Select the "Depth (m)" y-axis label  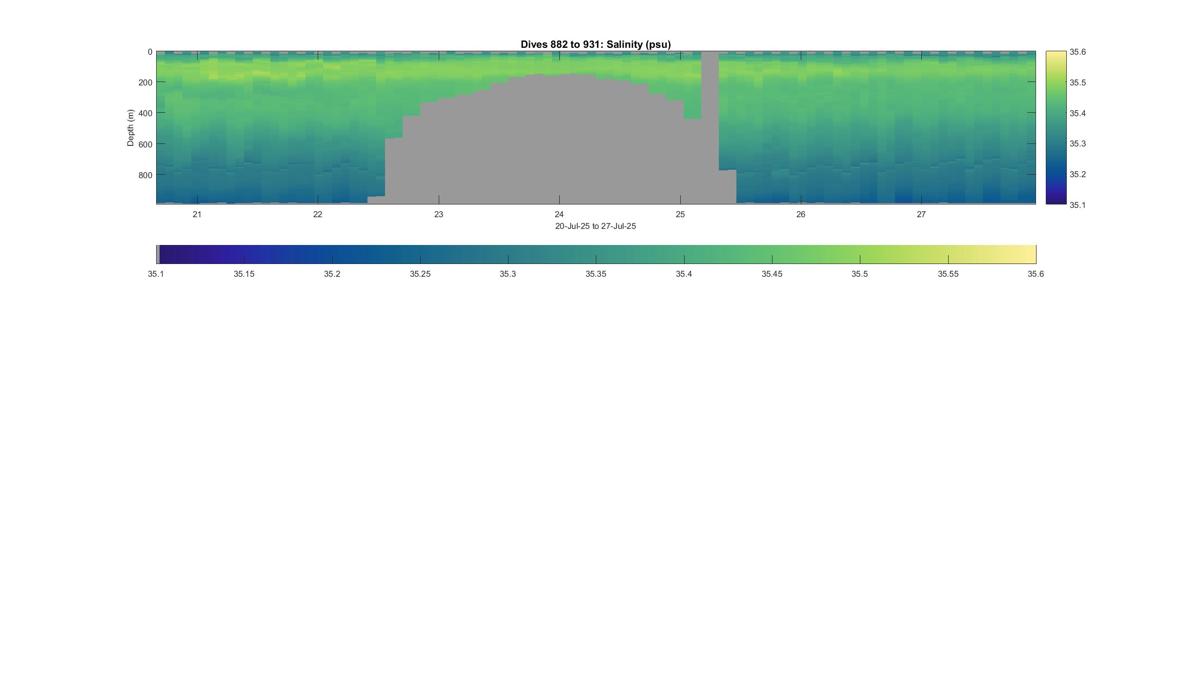(131, 128)
